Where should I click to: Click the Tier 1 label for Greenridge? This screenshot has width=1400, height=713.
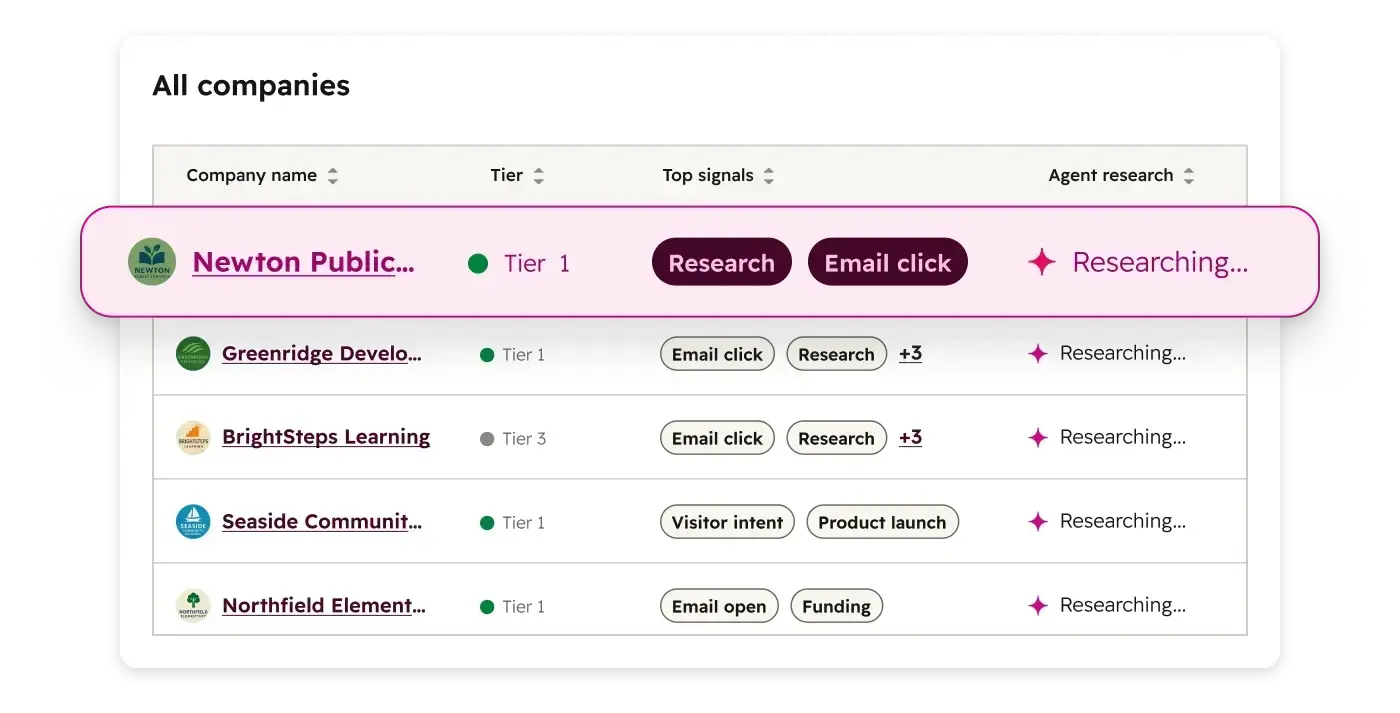pos(523,355)
